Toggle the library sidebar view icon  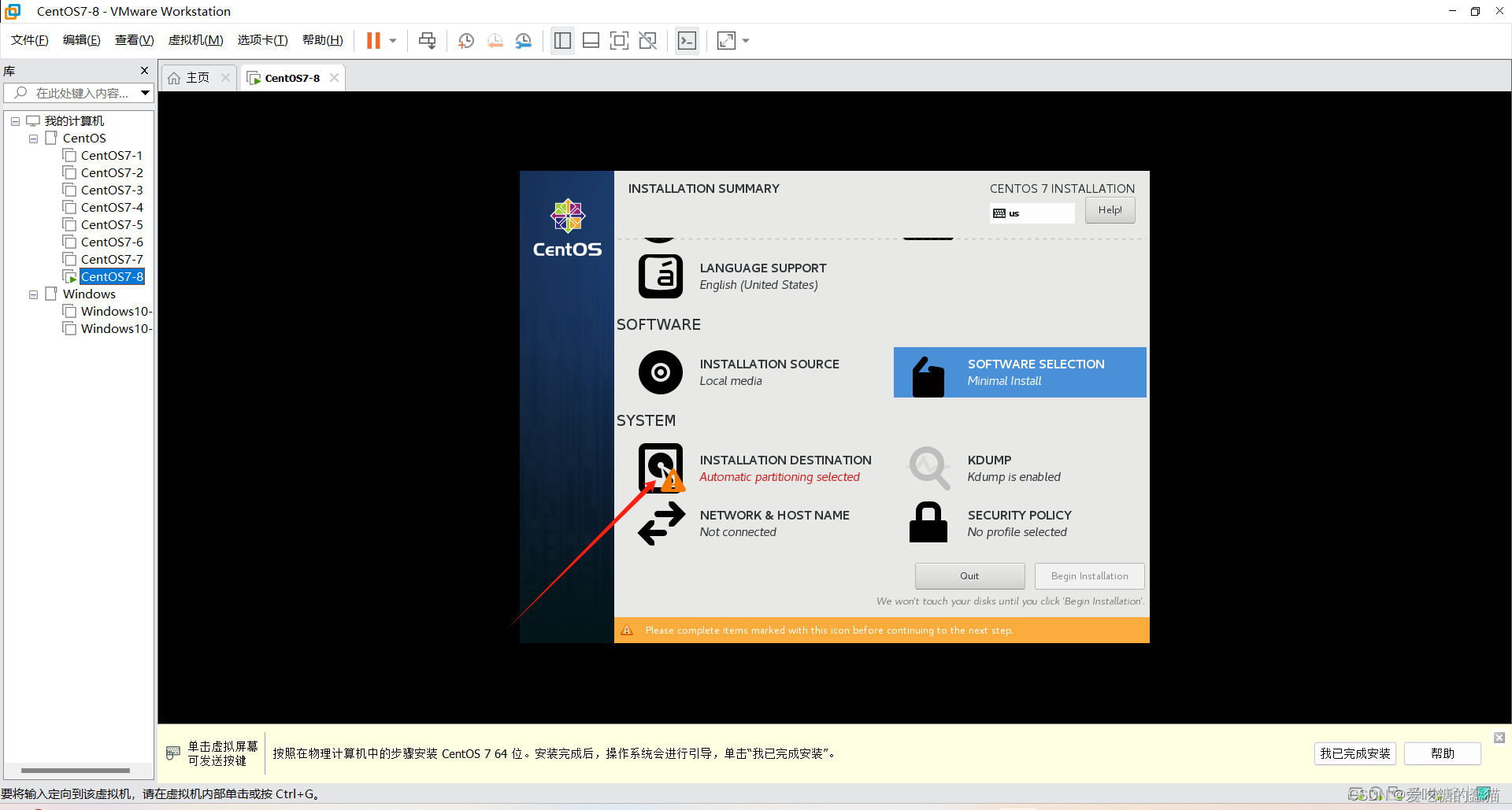(x=562, y=40)
